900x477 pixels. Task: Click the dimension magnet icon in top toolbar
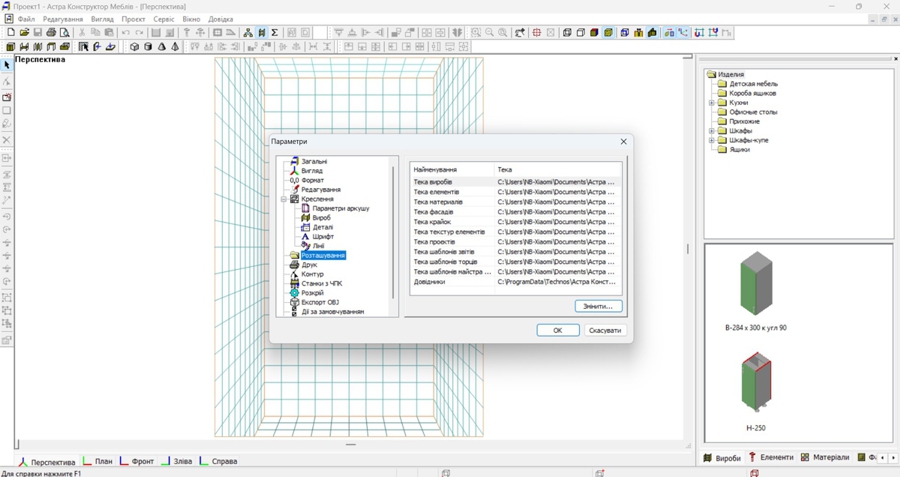pos(699,33)
